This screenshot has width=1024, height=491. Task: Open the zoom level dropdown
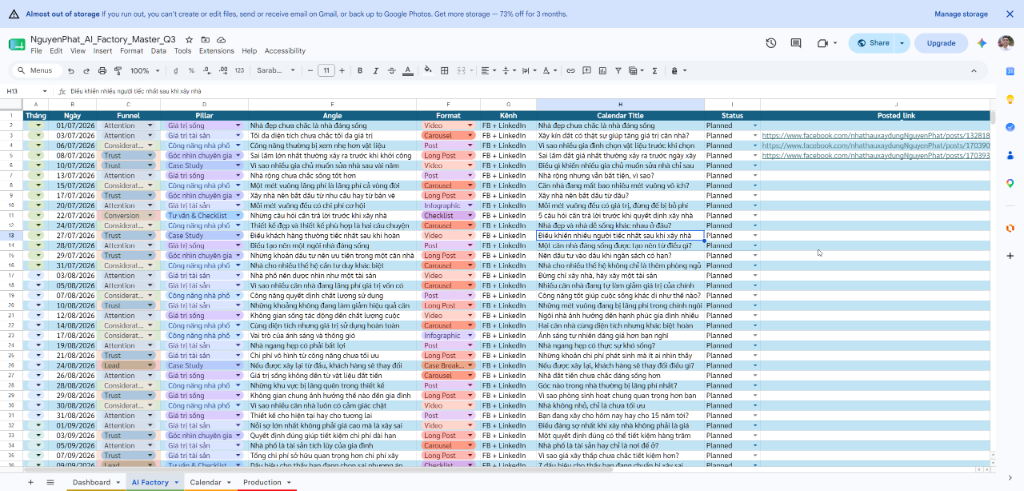(x=144, y=71)
